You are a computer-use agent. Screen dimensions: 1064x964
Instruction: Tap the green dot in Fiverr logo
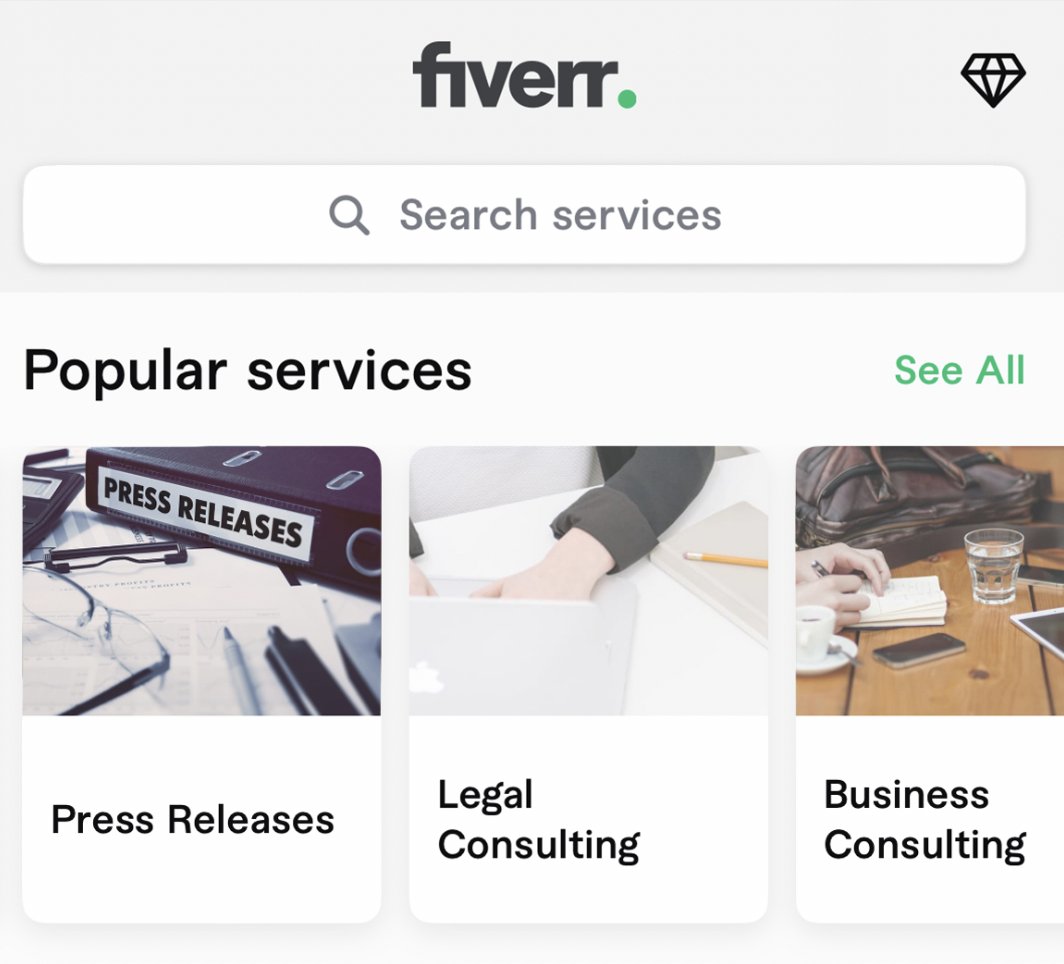pos(627,98)
